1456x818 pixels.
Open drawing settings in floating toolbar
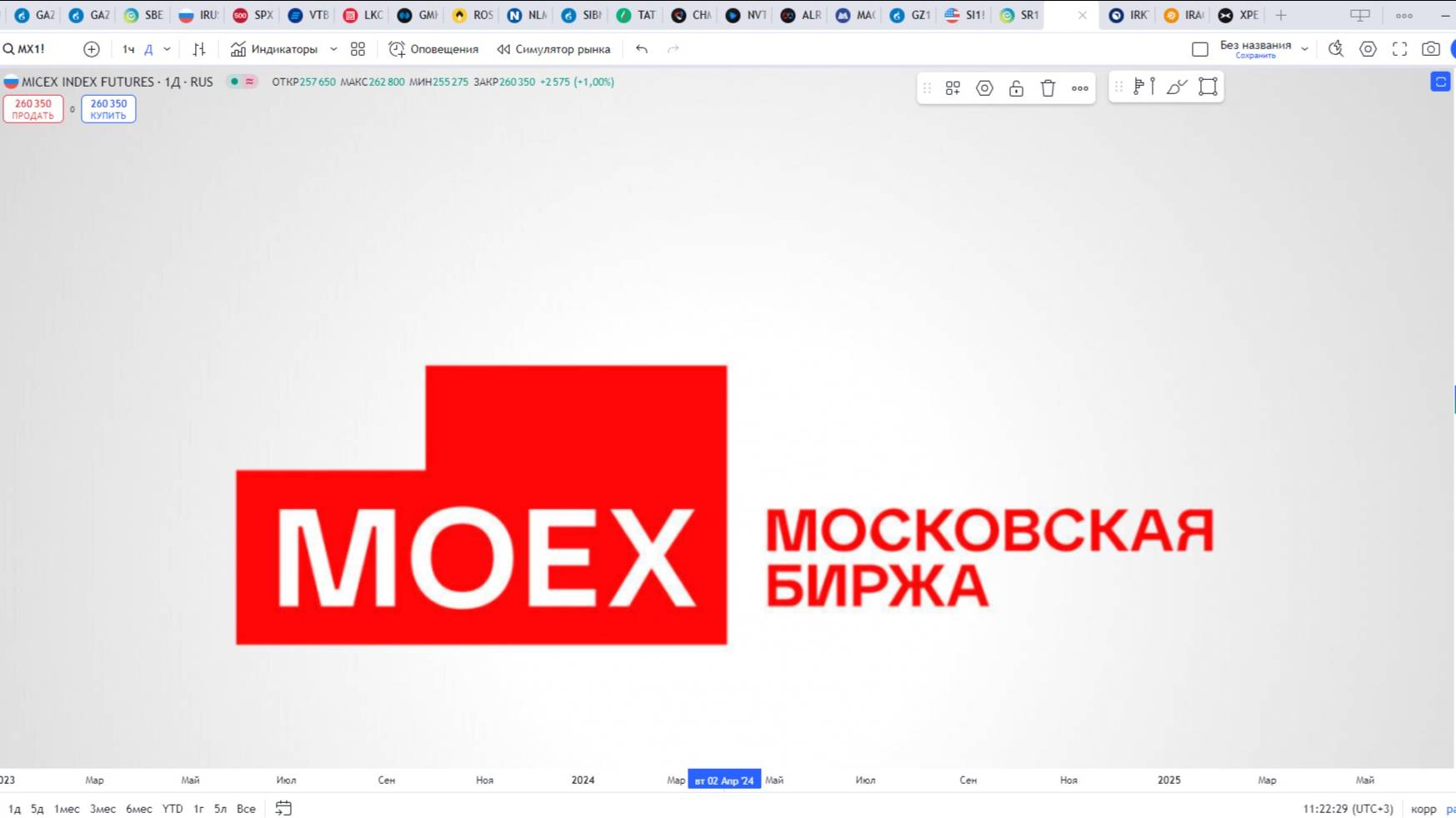point(984,87)
